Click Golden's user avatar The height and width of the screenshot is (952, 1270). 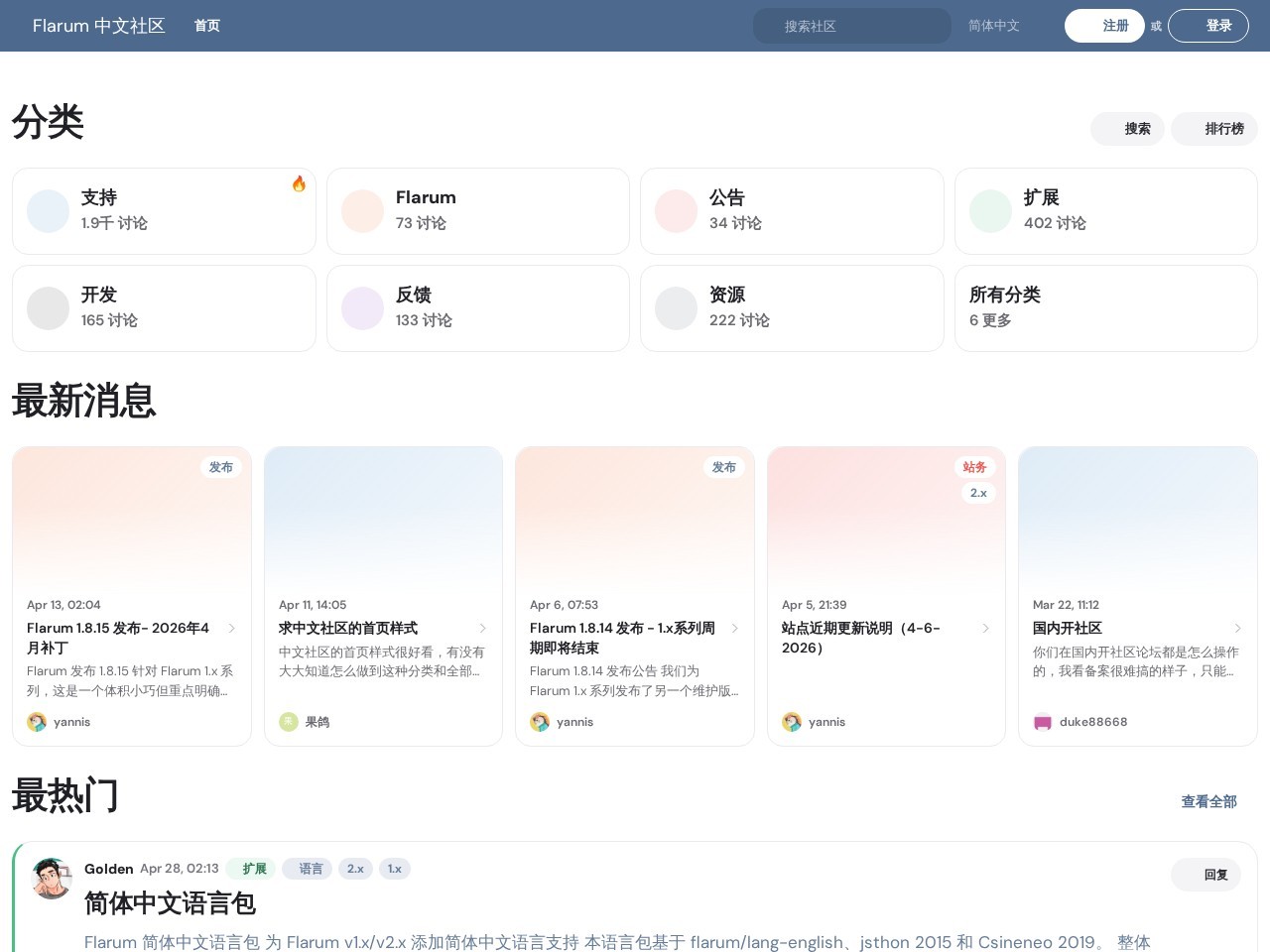tap(52, 879)
